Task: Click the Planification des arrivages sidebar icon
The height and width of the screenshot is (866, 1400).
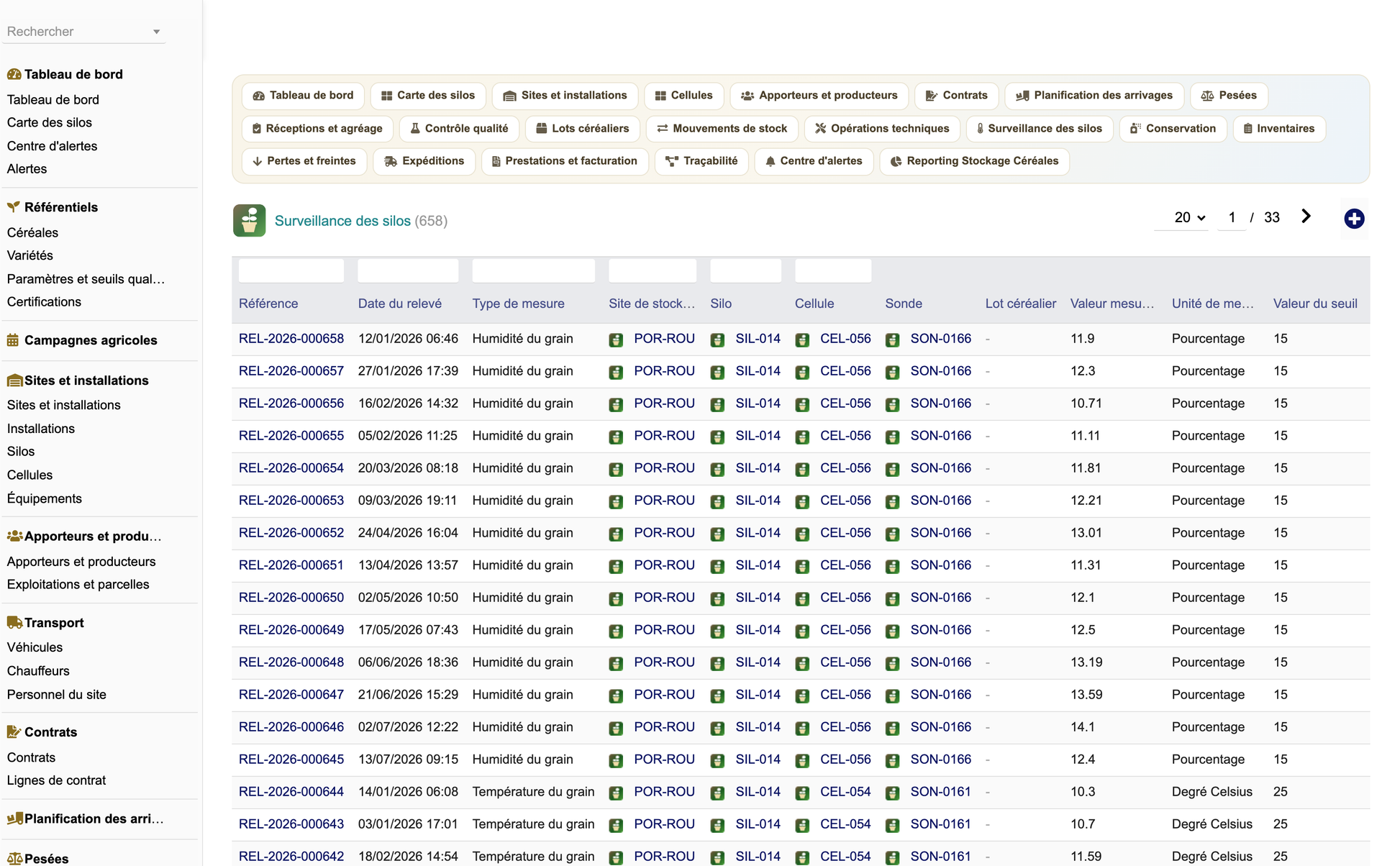Action: pyautogui.click(x=14, y=819)
